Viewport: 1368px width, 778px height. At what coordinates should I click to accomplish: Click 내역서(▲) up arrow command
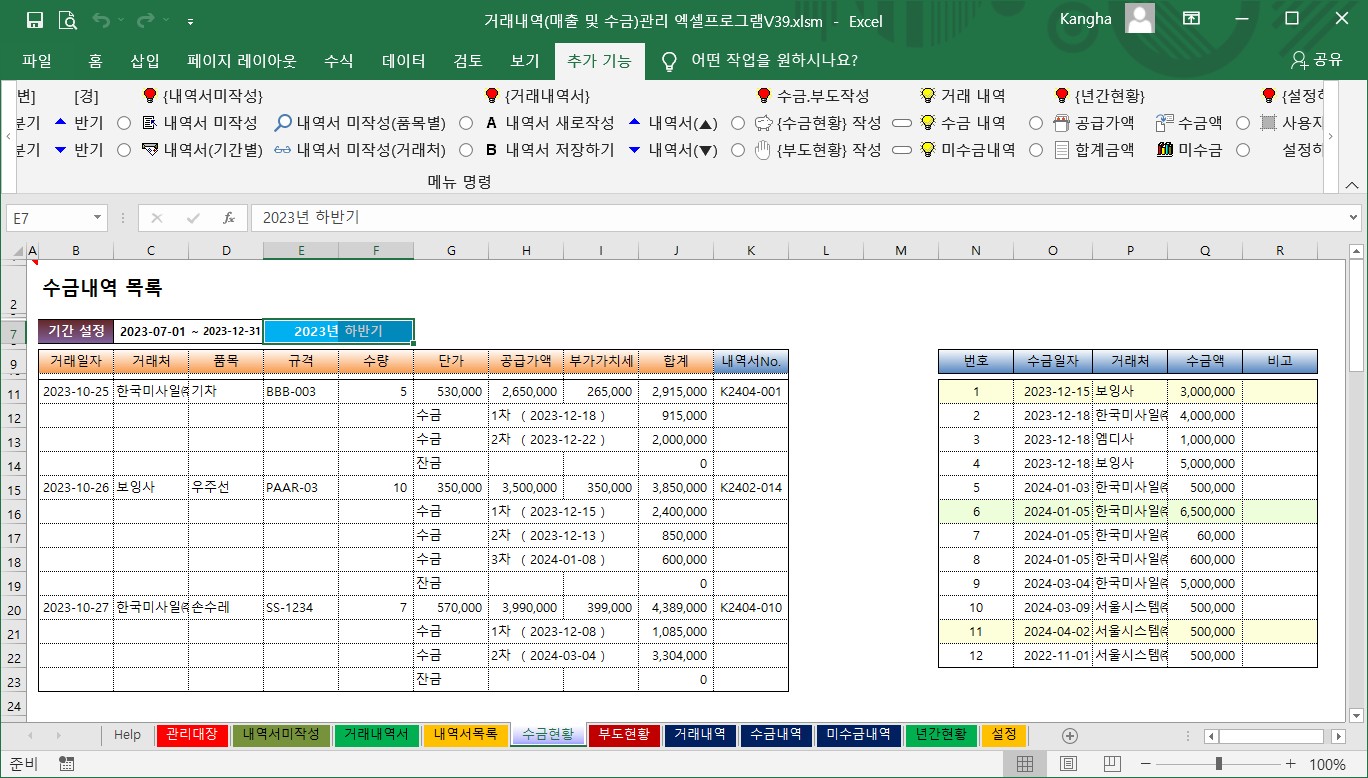[673, 123]
